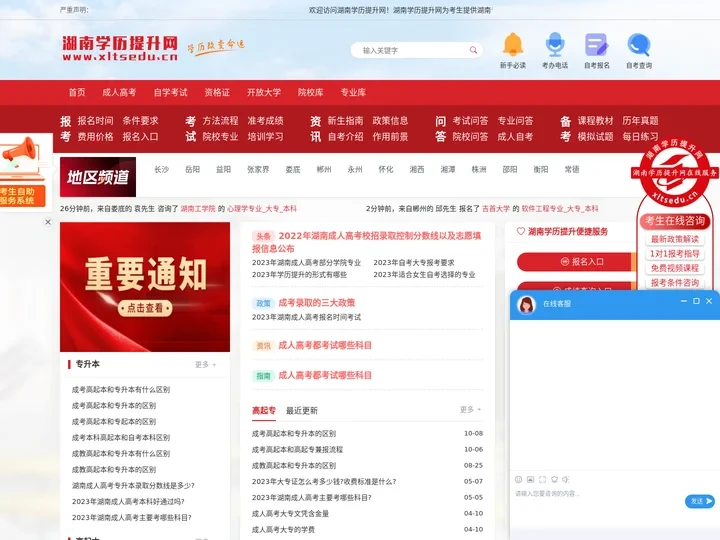The image size is (720, 540).
Task: Click 吉首大学 in the ticker
Action: (x=496, y=208)
